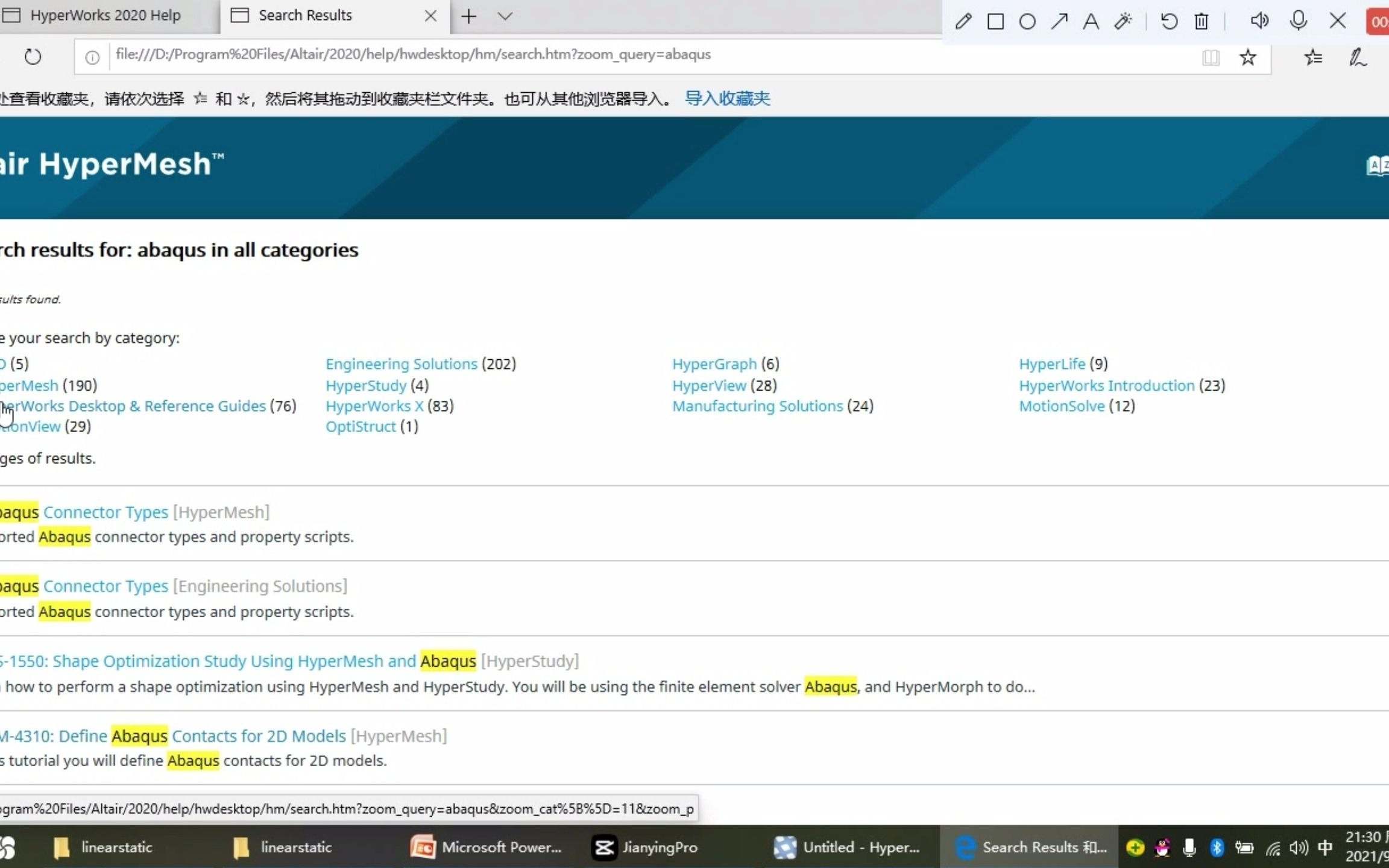Toggle the 中 input method indicator
1389x868 pixels.
[x=1324, y=848]
